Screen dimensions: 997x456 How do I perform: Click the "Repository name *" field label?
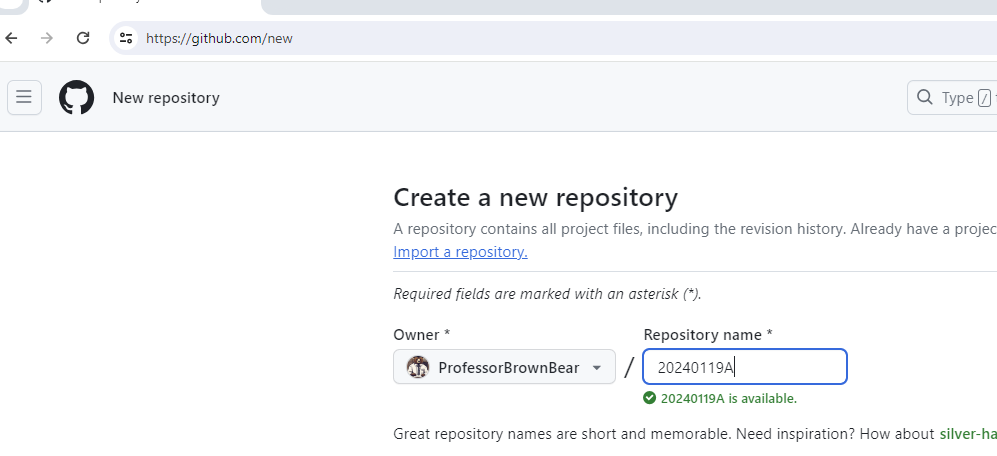click(707, 334)
